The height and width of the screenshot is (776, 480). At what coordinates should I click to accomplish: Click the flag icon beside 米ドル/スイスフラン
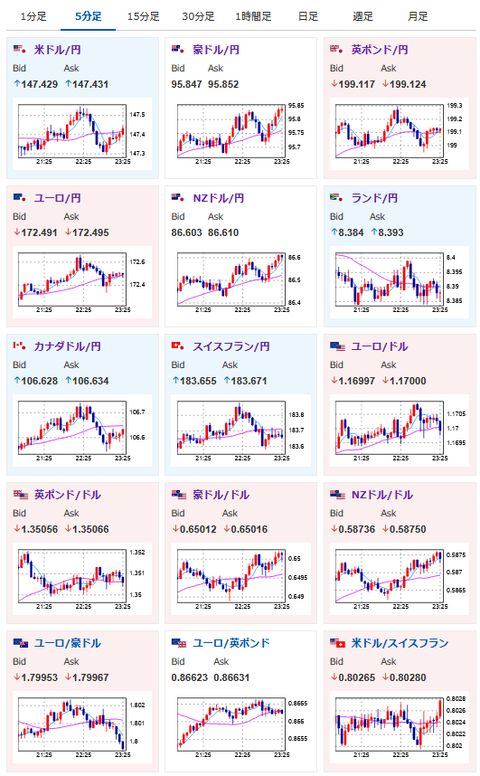coord(338,643)
